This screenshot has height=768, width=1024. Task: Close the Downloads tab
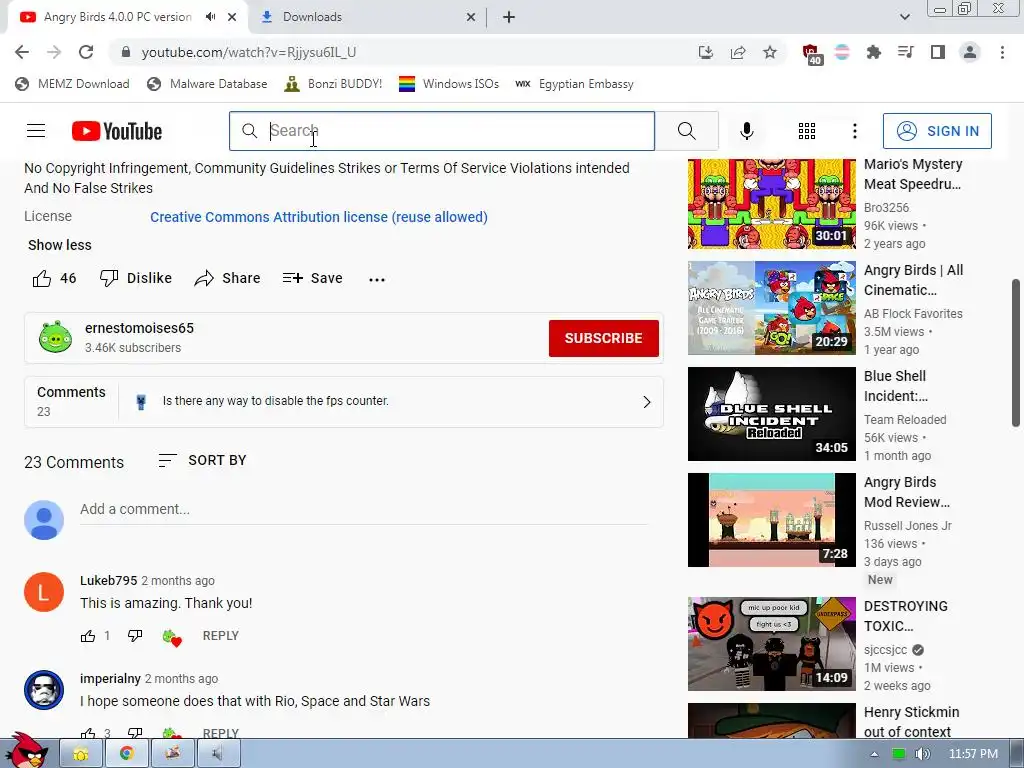(470, 18)
